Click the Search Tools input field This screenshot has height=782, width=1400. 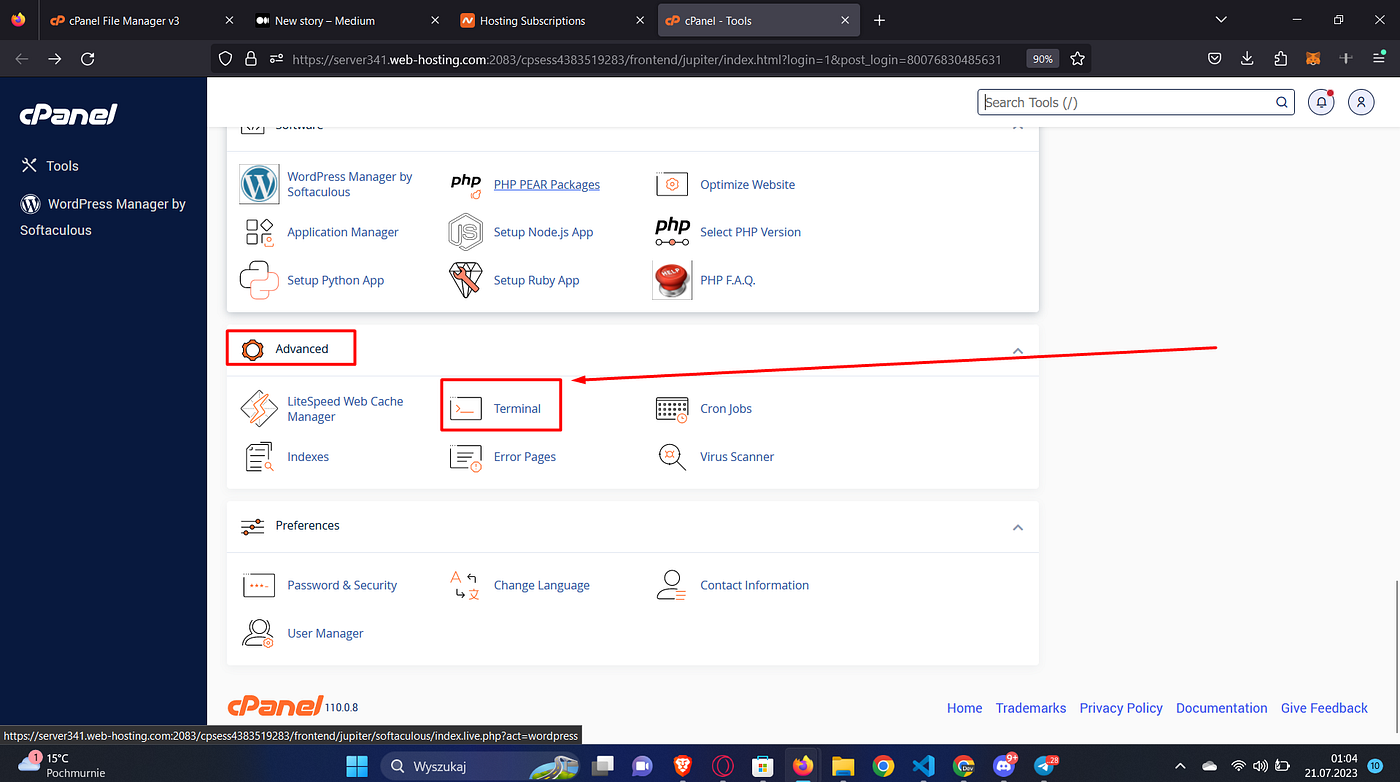(1120, 101)
